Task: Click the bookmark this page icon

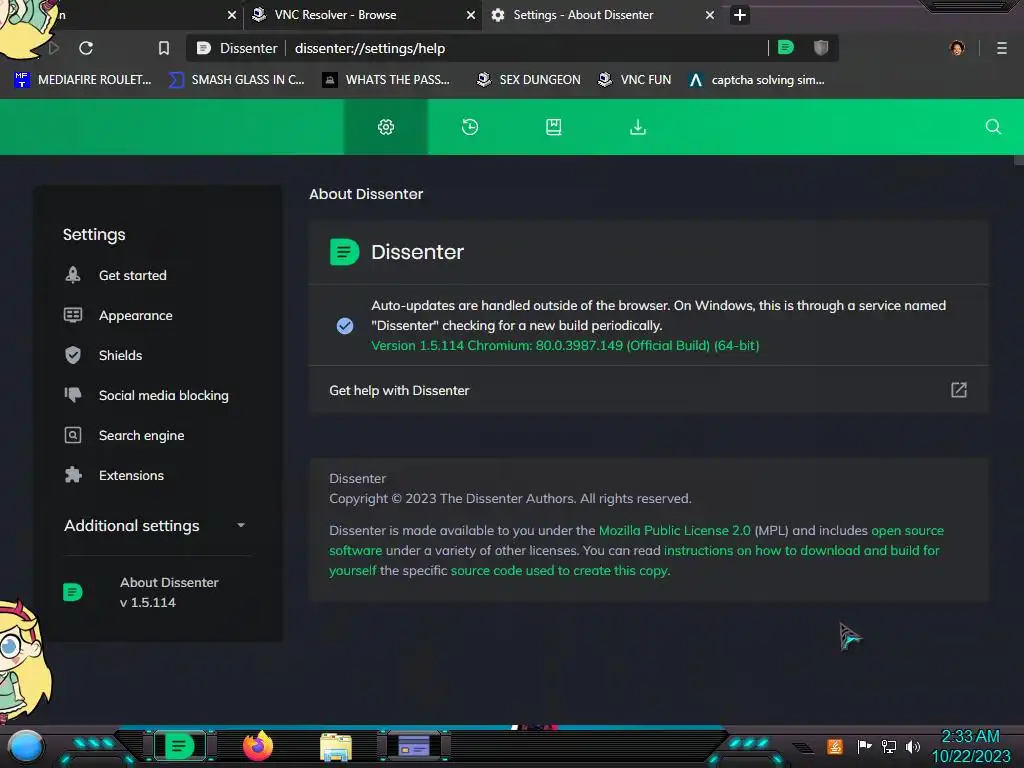Action: (x=164, y=48)
